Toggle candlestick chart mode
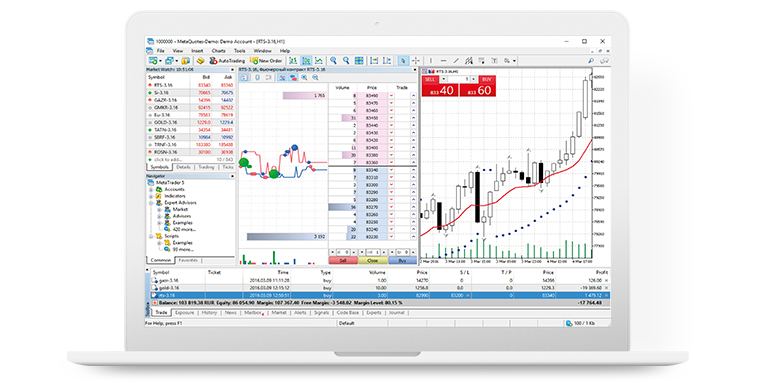The image size is (758, 390). pyautogui.click(x=306, y=61)
